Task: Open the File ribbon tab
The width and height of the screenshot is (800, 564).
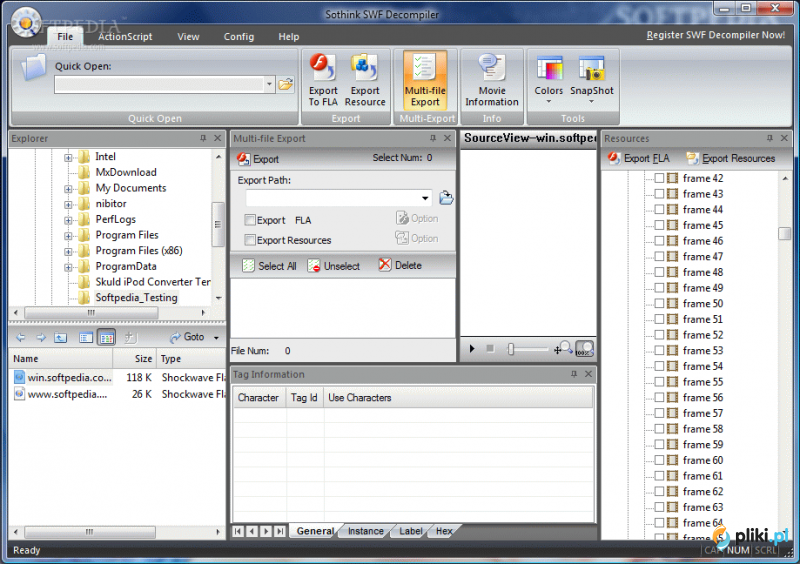Action: pos(65,37)
